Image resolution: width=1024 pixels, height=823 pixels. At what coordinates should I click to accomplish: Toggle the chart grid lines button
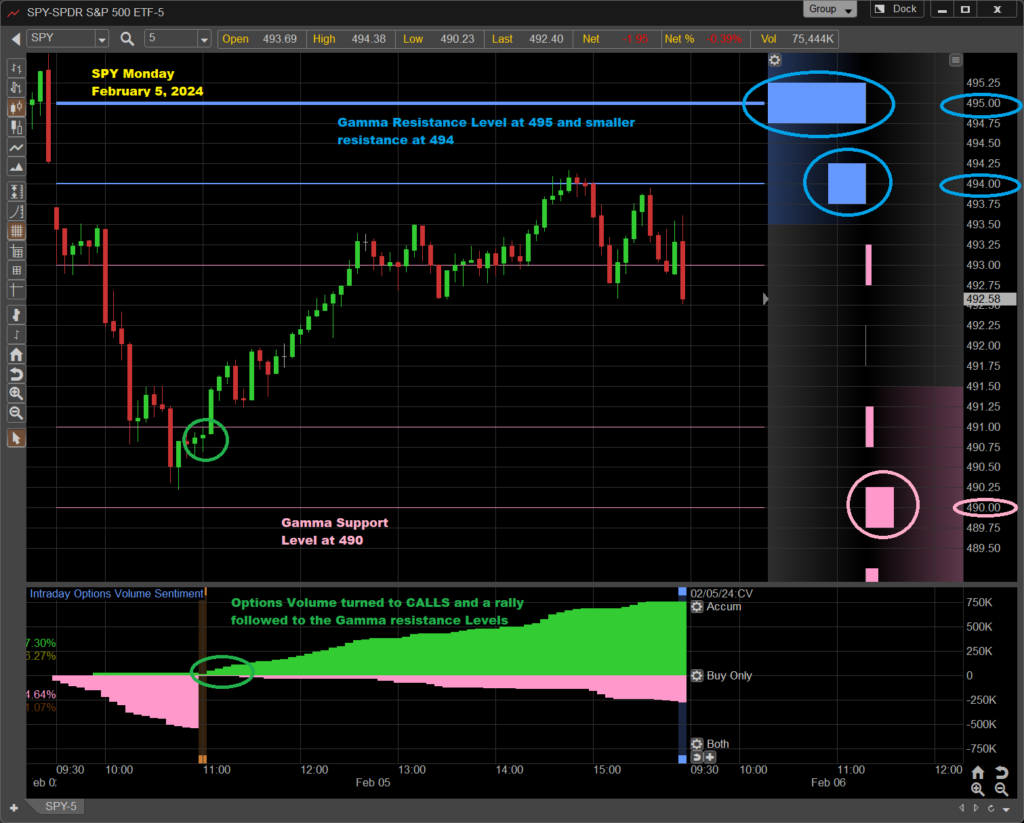click(16, 230)
